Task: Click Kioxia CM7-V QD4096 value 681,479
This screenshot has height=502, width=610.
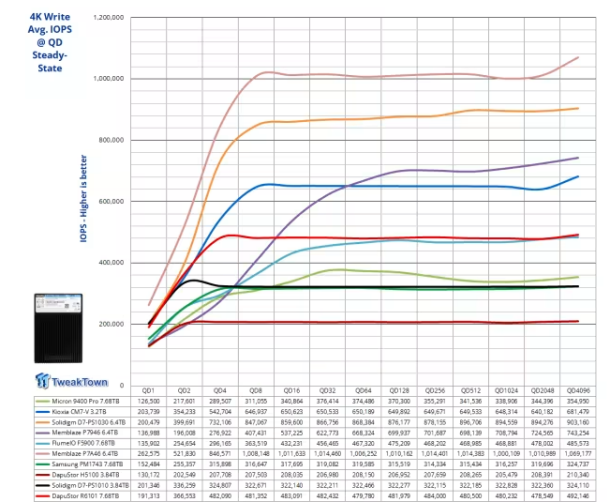Action: [x=578, y=412]
